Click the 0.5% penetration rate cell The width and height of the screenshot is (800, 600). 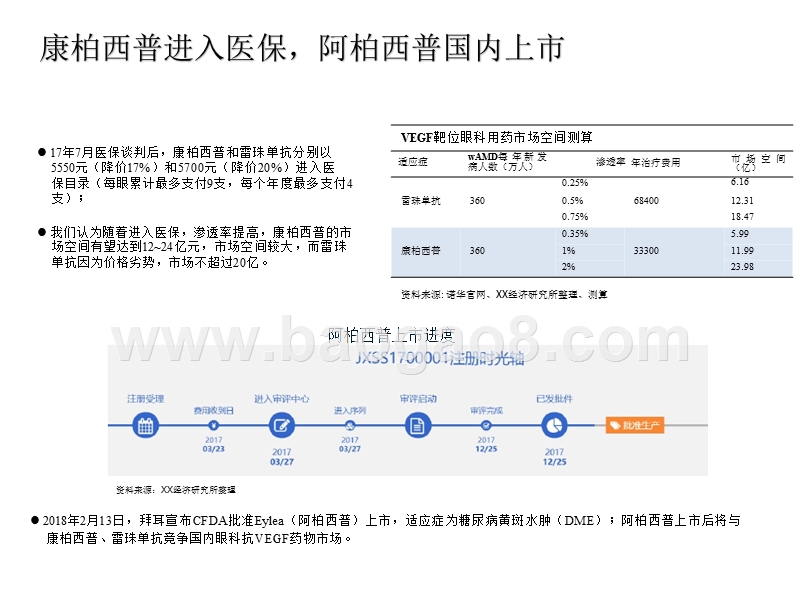pyautogui.click(x=572, y=201)
